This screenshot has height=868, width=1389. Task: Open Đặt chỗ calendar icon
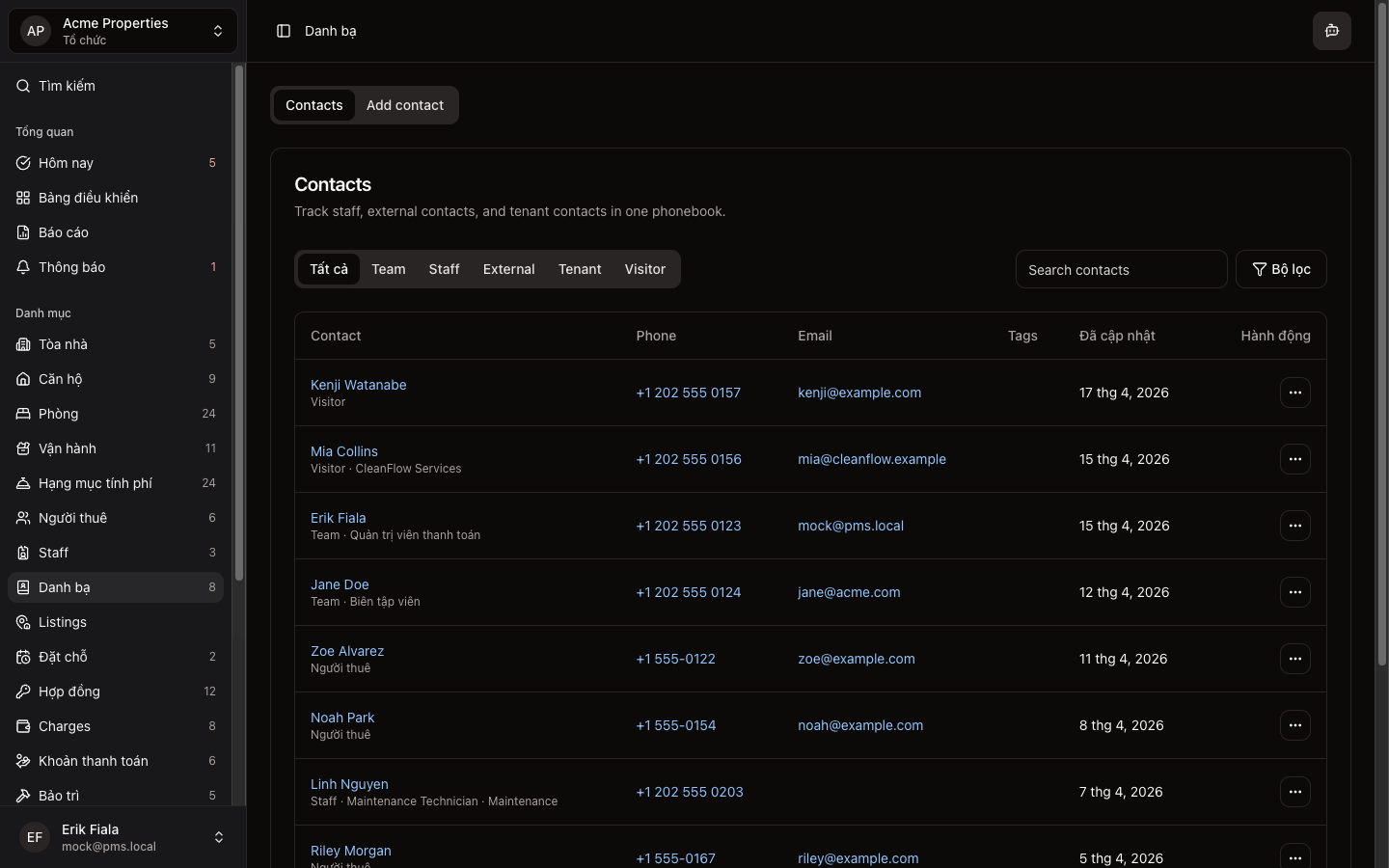pyautogui.click(x=23, y=657)
